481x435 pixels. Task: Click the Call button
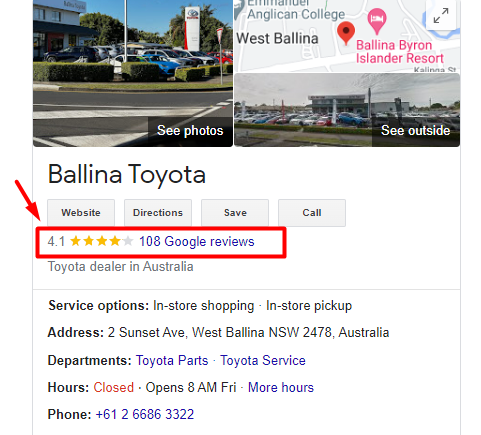(x=312, y=213)
